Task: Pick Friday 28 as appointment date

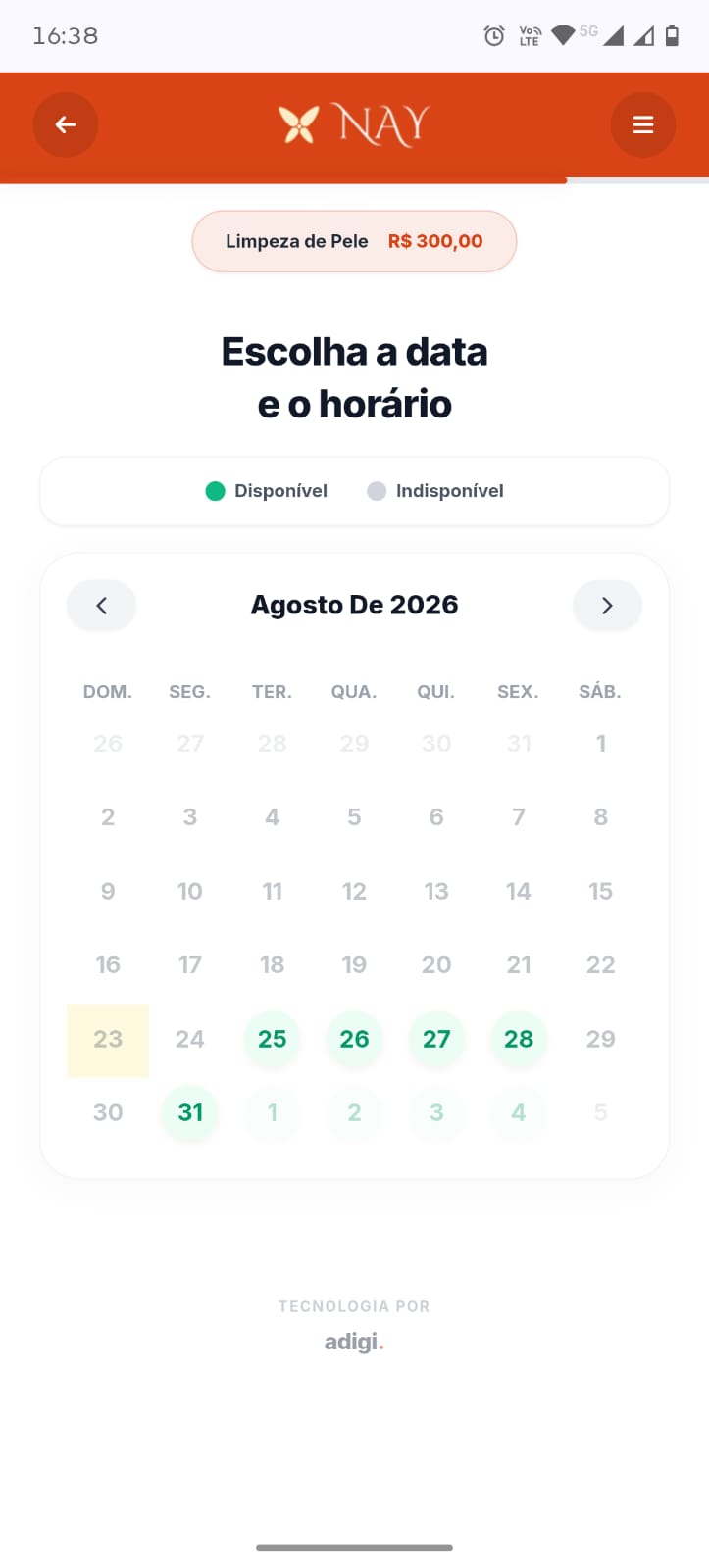Action: tap(519, 1039)
